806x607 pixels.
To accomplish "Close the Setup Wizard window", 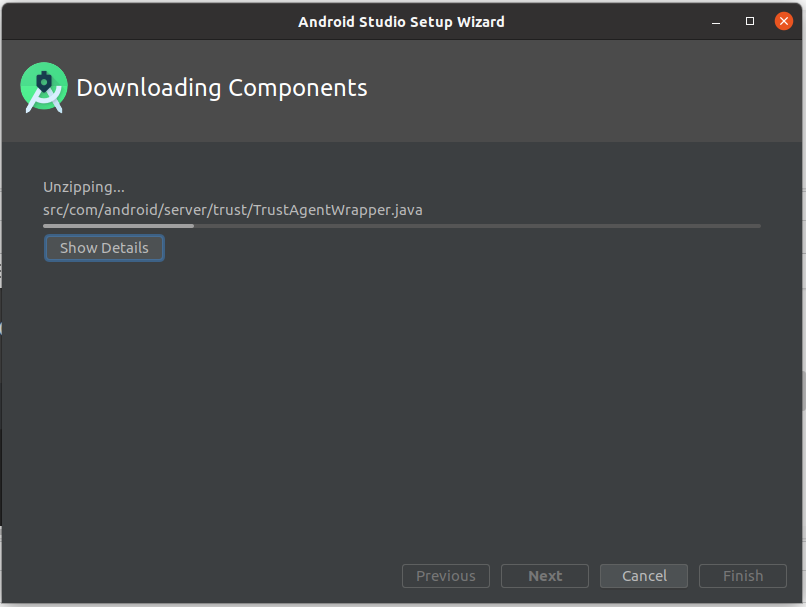I will [x=784, y=21].
